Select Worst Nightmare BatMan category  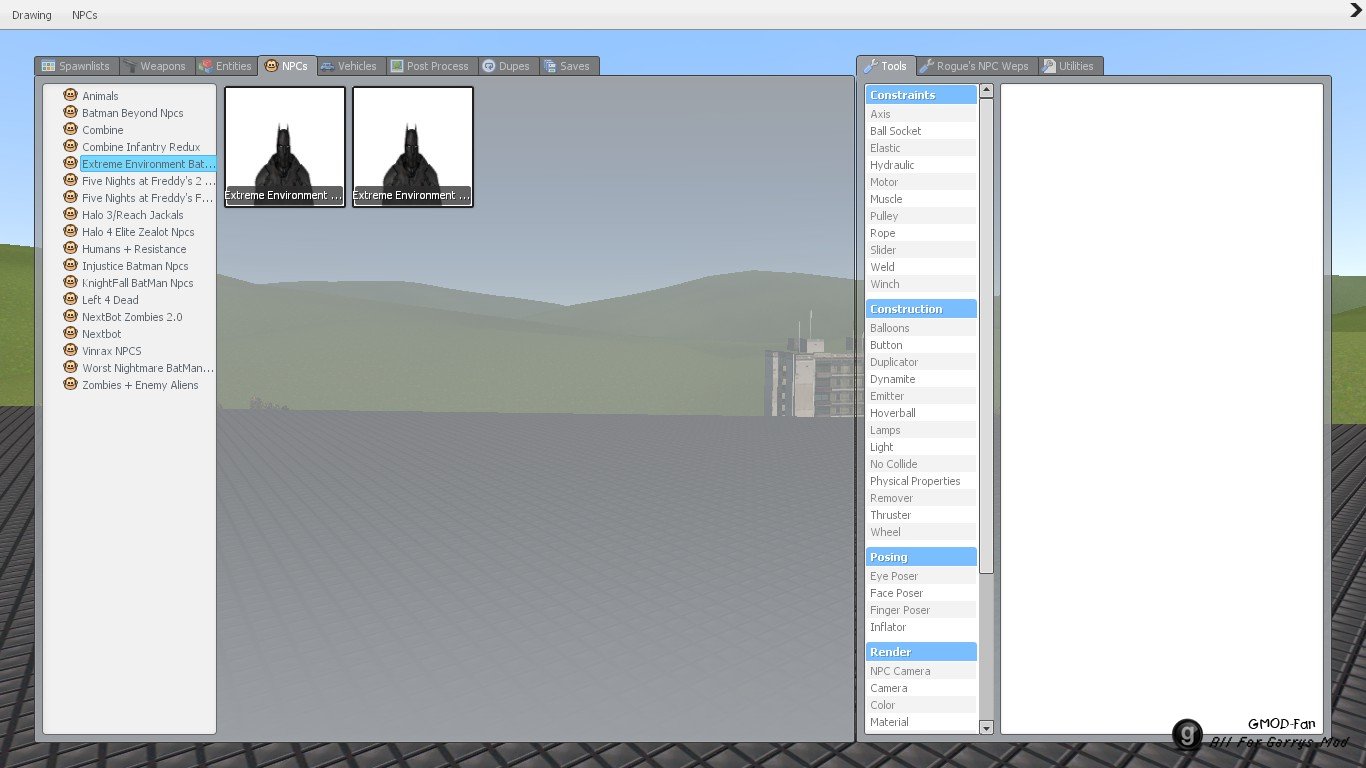pos(148,368)
